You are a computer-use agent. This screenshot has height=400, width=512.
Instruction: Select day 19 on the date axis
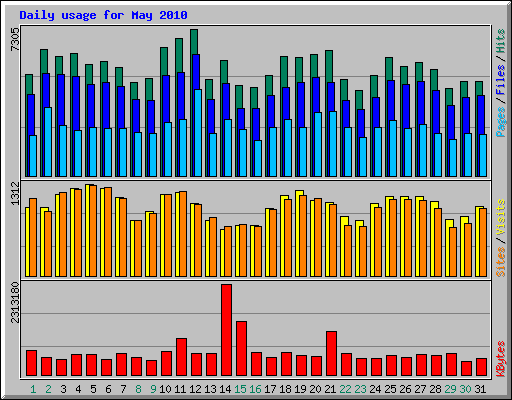click(x=300, y=389)
